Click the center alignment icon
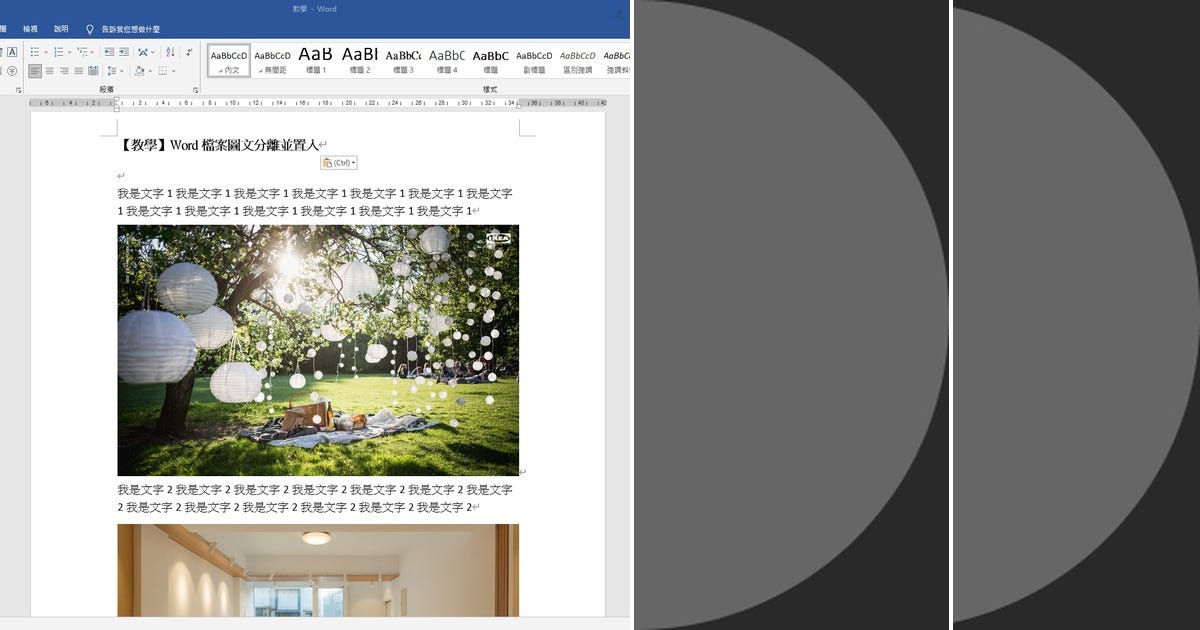Image resolution: width=1200 pixels, height=630 pixels. pos(50,70)
